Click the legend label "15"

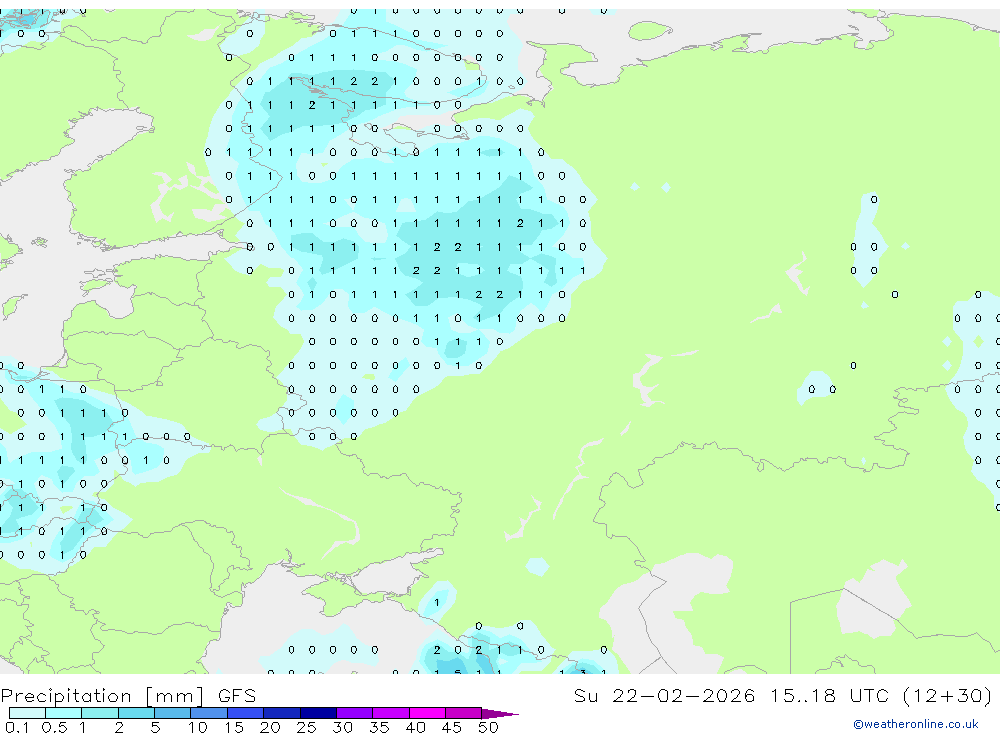pyautogui.click(x=234, y=727)
